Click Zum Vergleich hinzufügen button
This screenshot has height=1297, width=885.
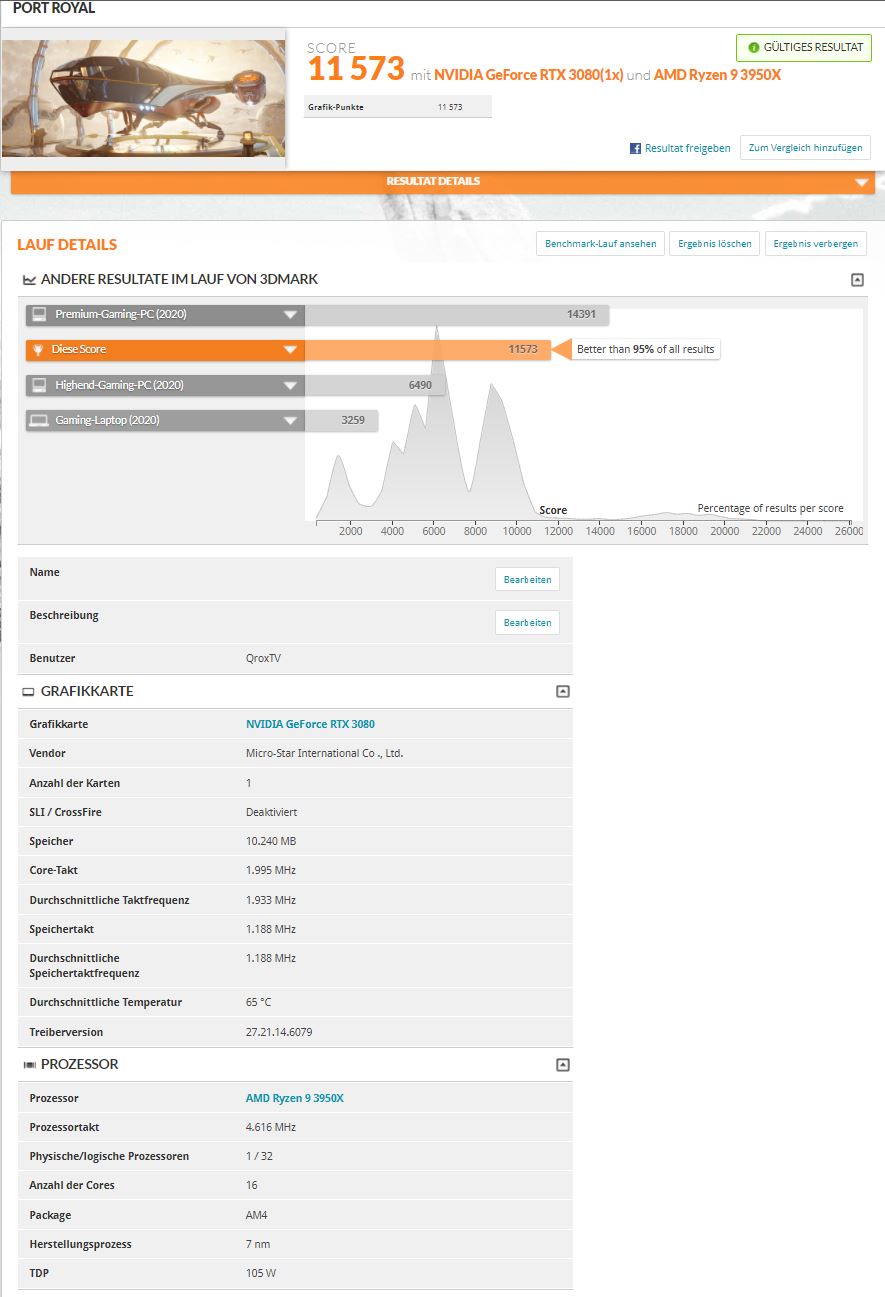(x=805, y=148)
